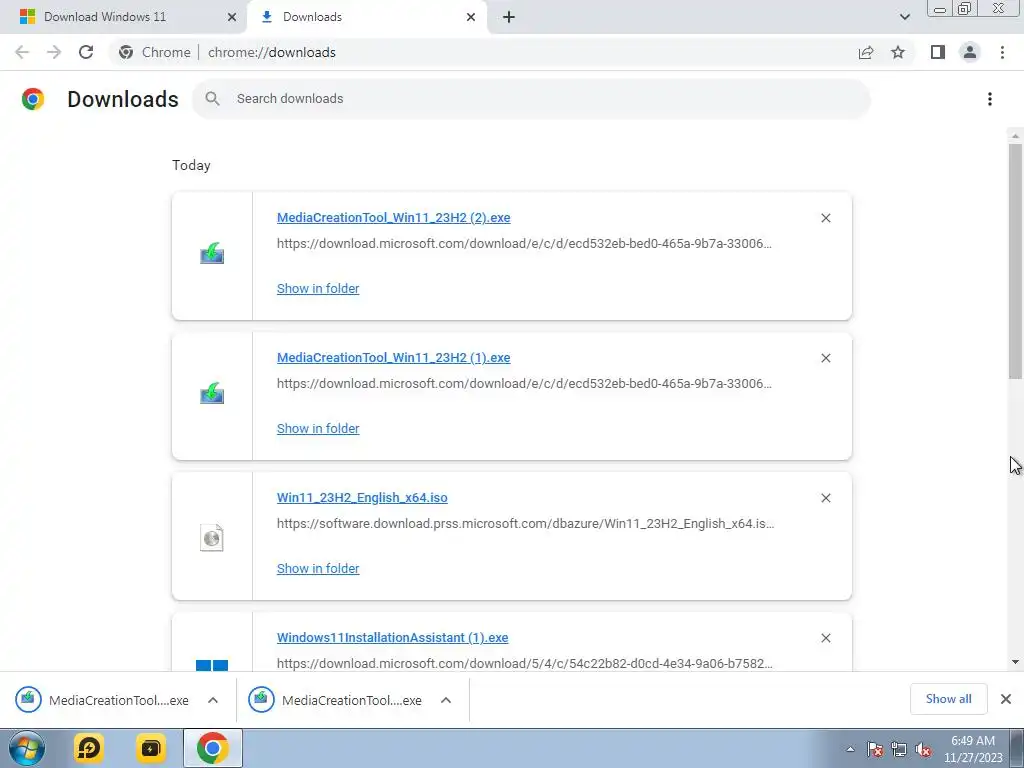This screenshot has width=1024, height=768.
Task: Click Chrome icon in the taskbar
Action: (x=212, y=748)
